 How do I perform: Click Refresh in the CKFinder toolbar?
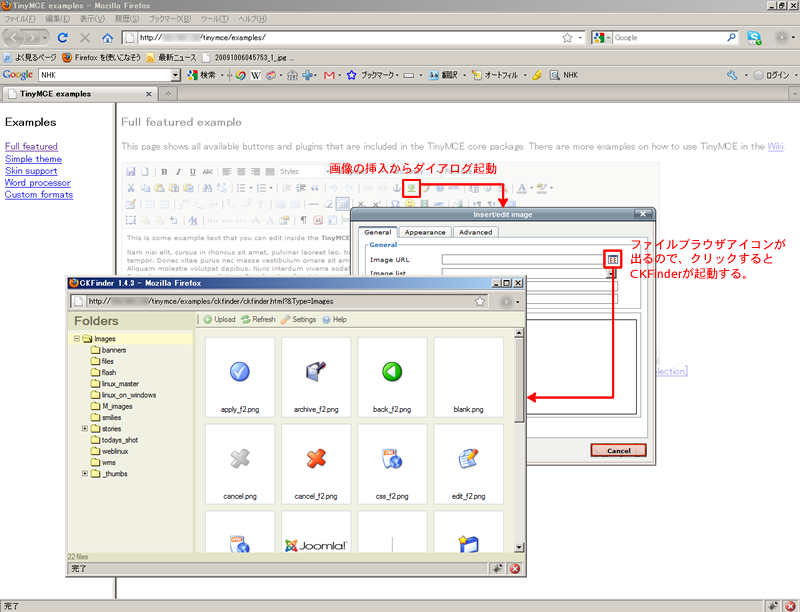coord(258,319)
